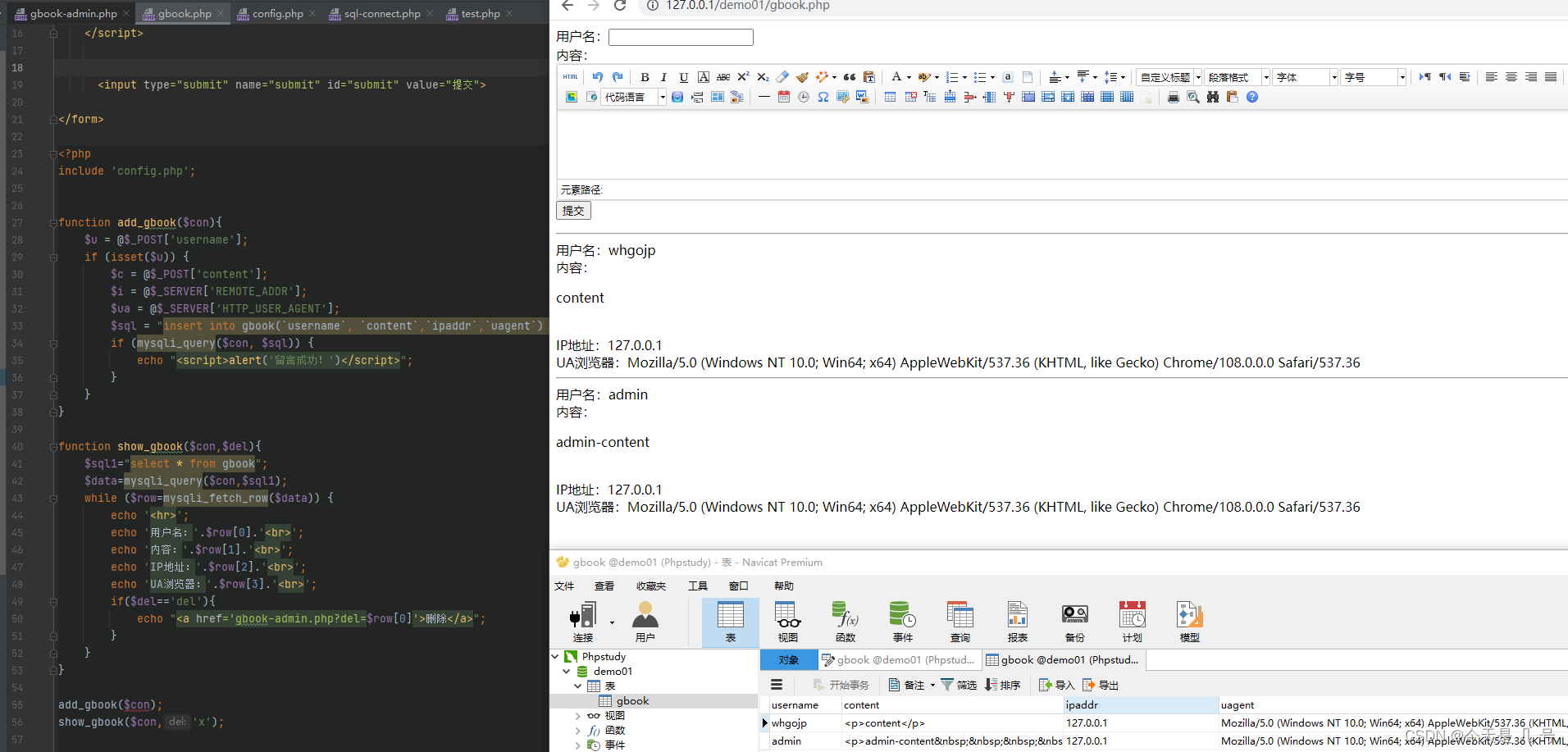Collapse the Phpstudy connection tree node

(555, 656)
